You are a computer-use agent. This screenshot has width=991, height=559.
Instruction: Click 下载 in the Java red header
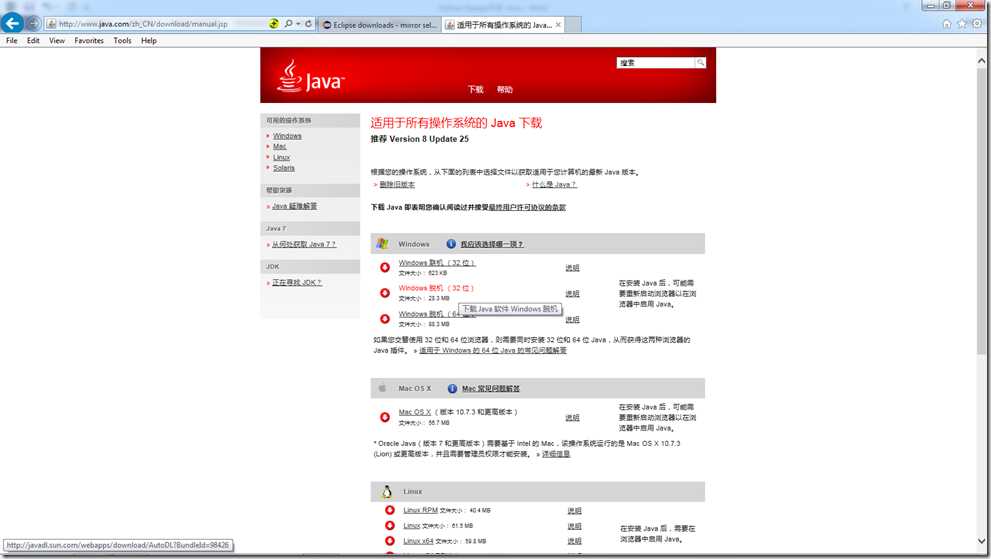coord(475,90)
